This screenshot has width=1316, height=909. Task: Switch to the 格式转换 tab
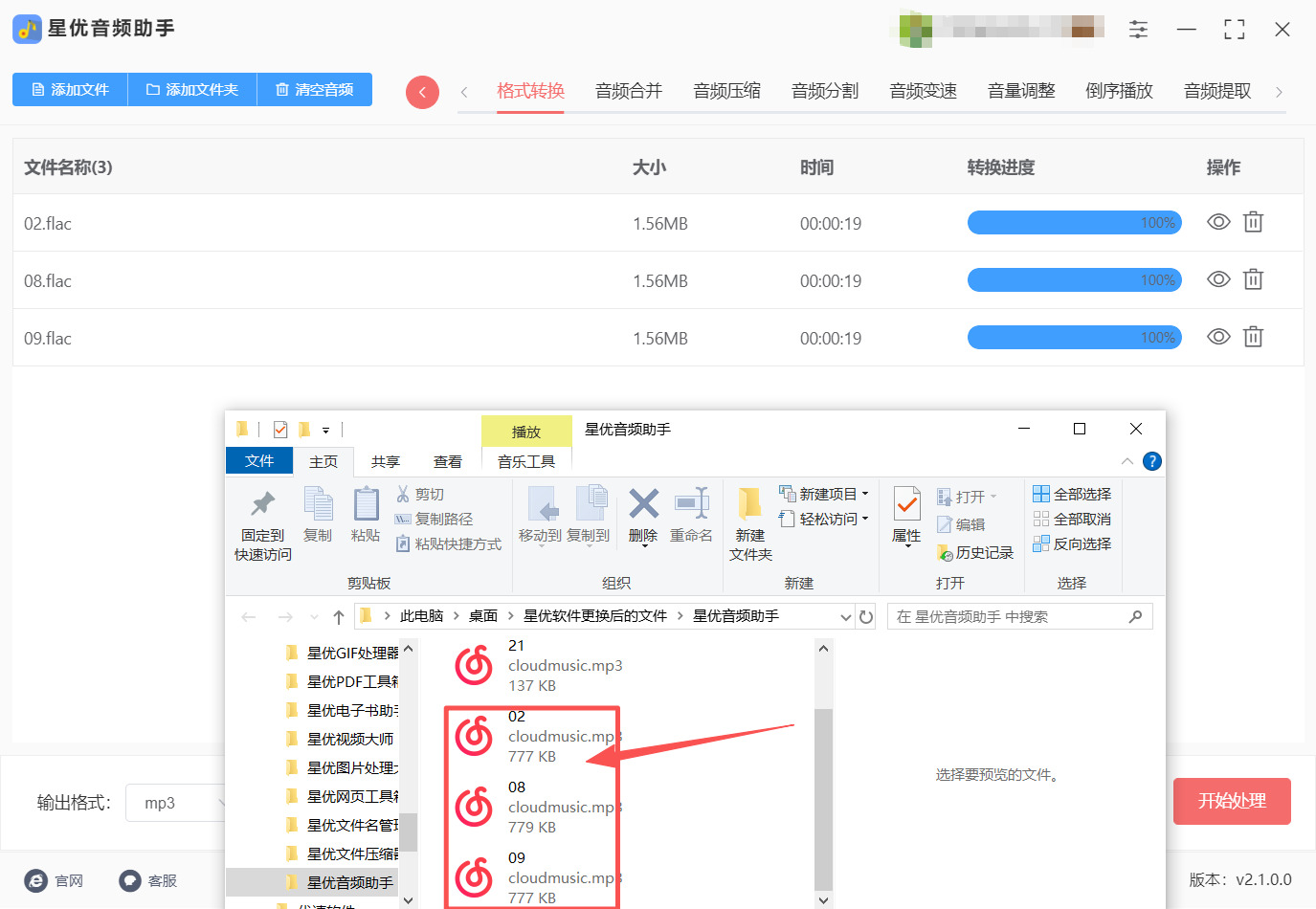(x=530, y=91)
